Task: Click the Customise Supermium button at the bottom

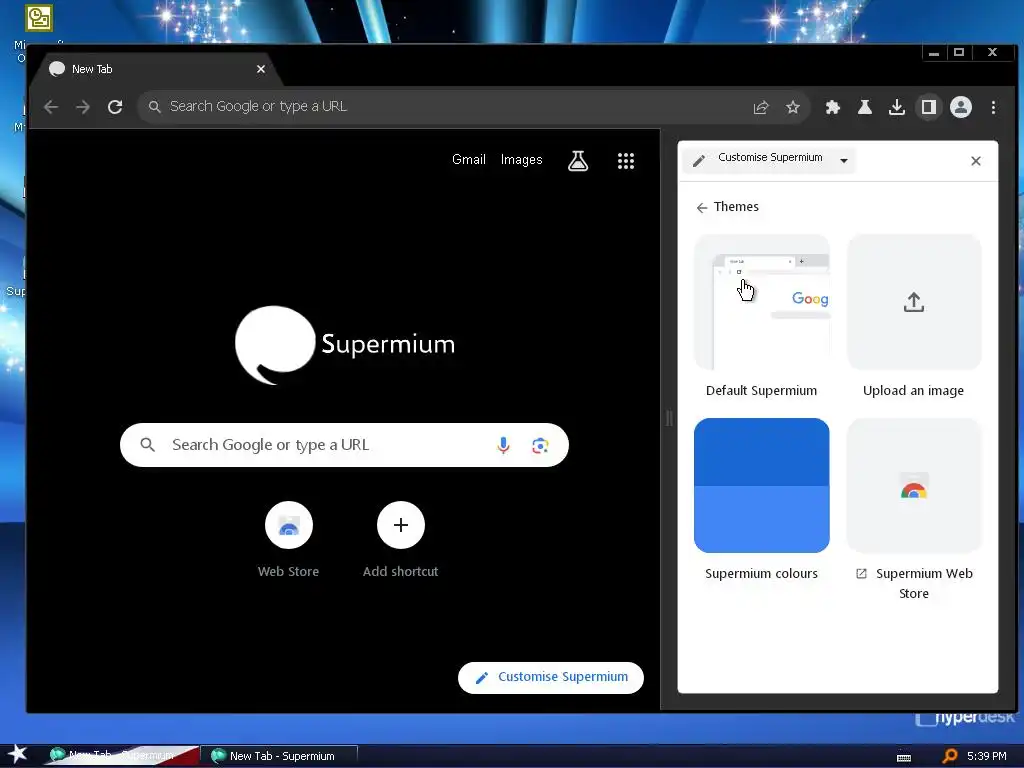Action: click(x=551, y=677)
